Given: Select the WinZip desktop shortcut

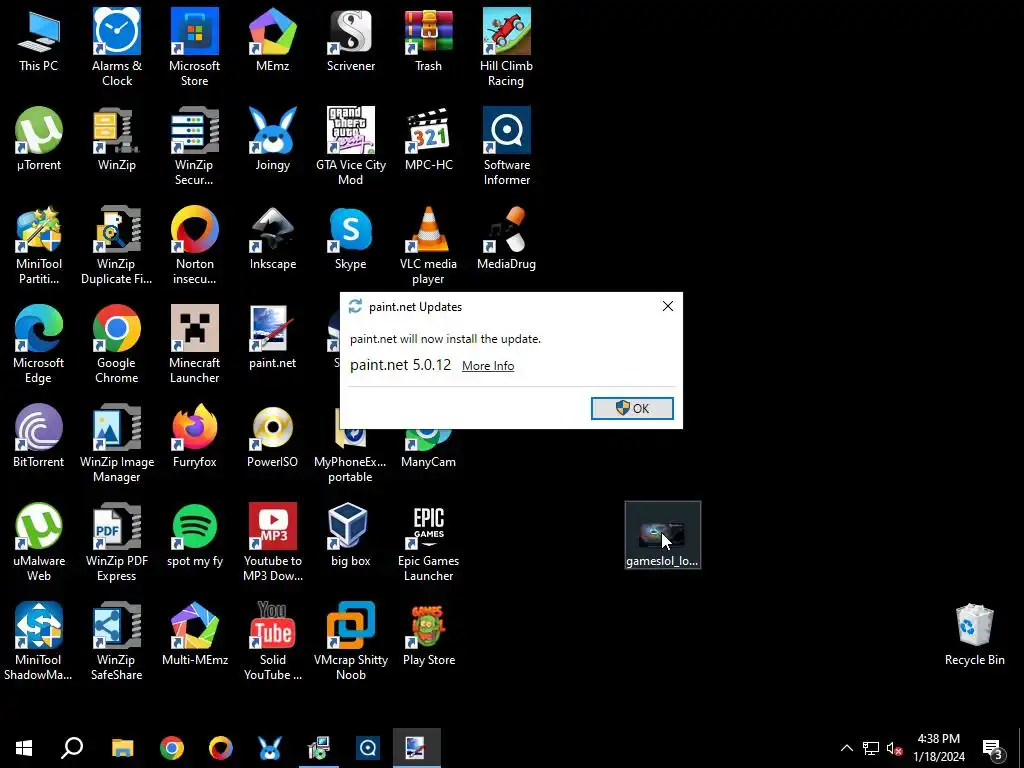Looking at the screenshot, I should (117, 140).
